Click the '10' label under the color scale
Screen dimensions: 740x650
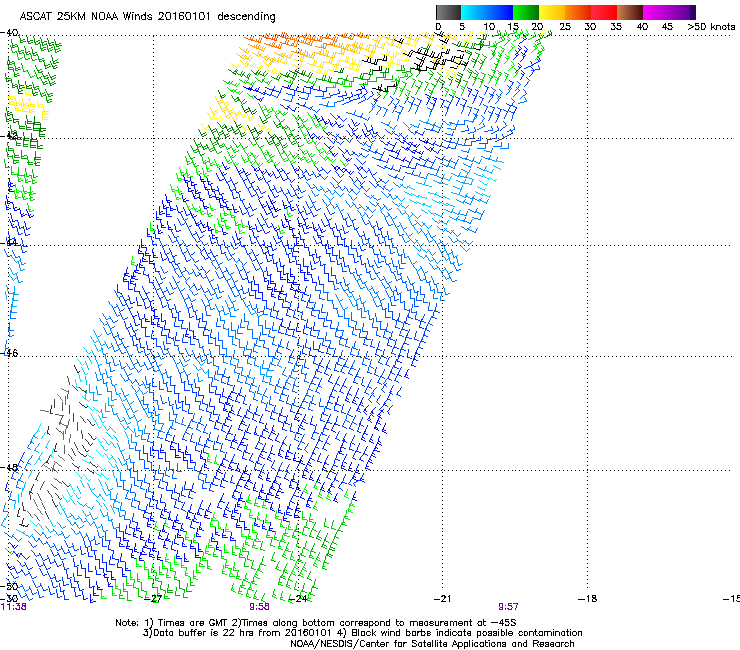point(489,27)
